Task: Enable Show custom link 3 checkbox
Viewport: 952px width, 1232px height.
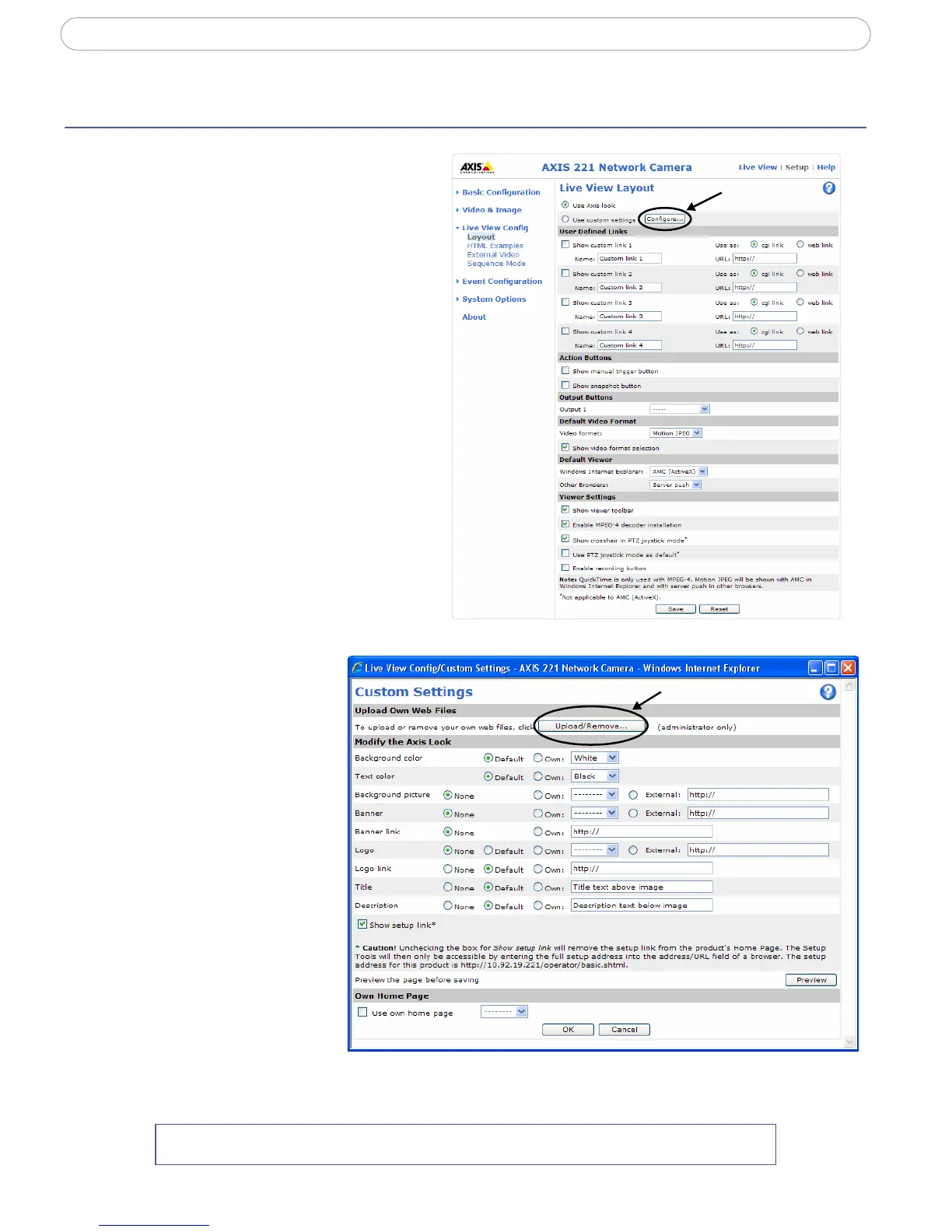Action: tap(565, 302)
